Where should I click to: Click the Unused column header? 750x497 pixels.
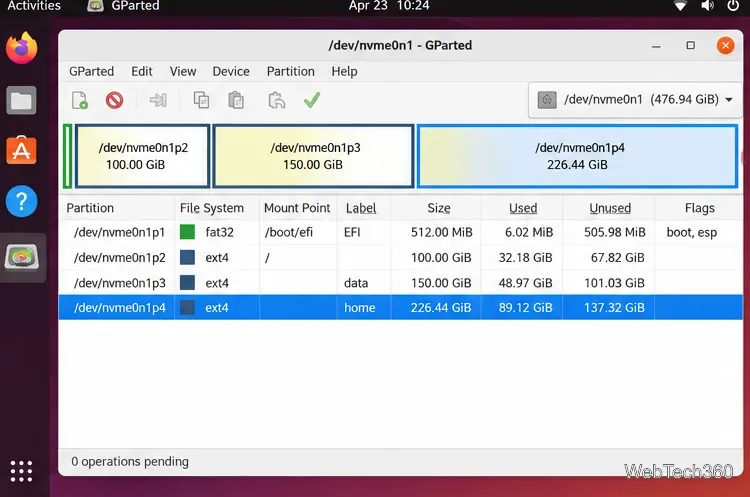click(610, 208)
